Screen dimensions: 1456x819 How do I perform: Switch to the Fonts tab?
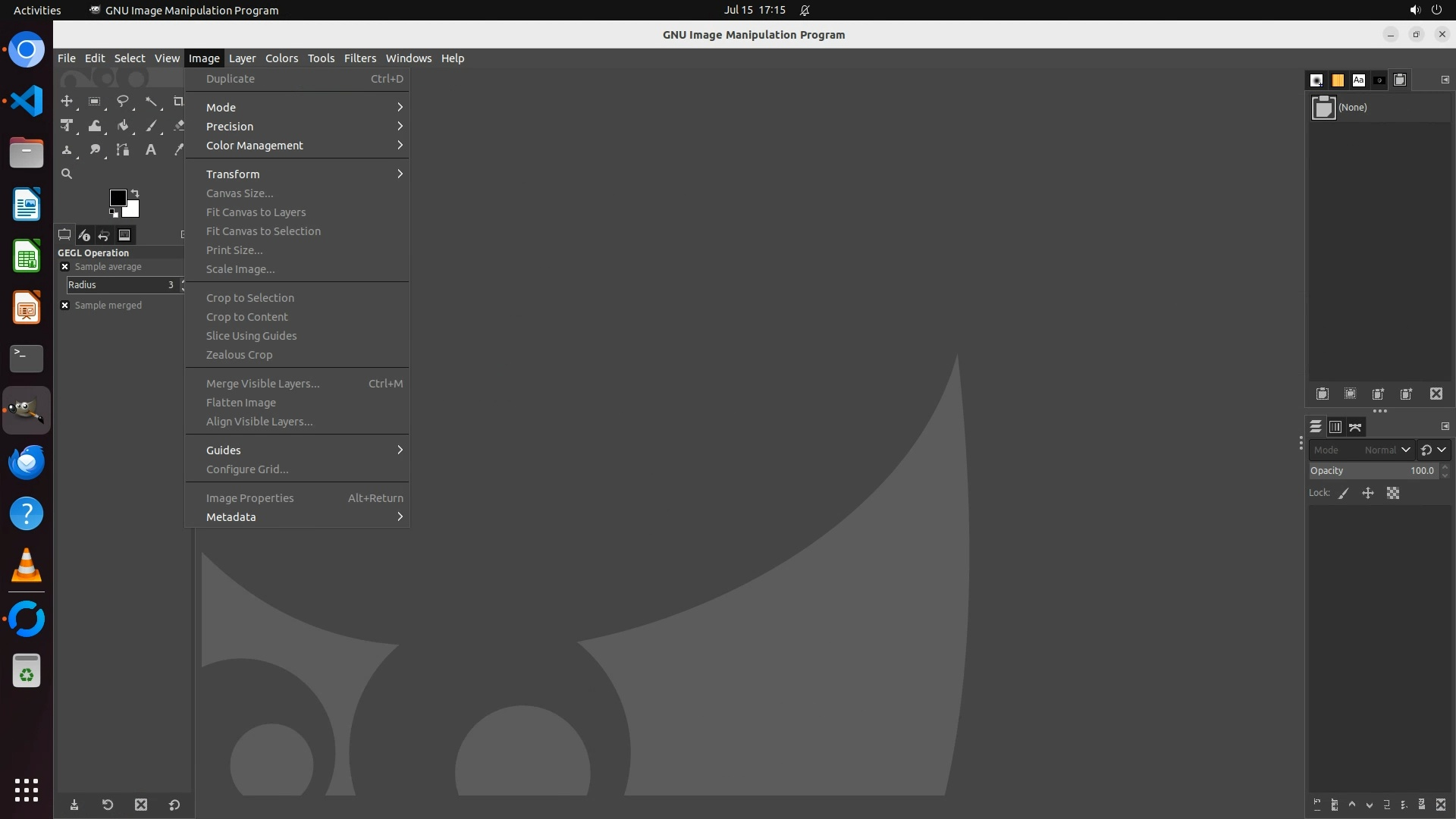(1358, 80)
